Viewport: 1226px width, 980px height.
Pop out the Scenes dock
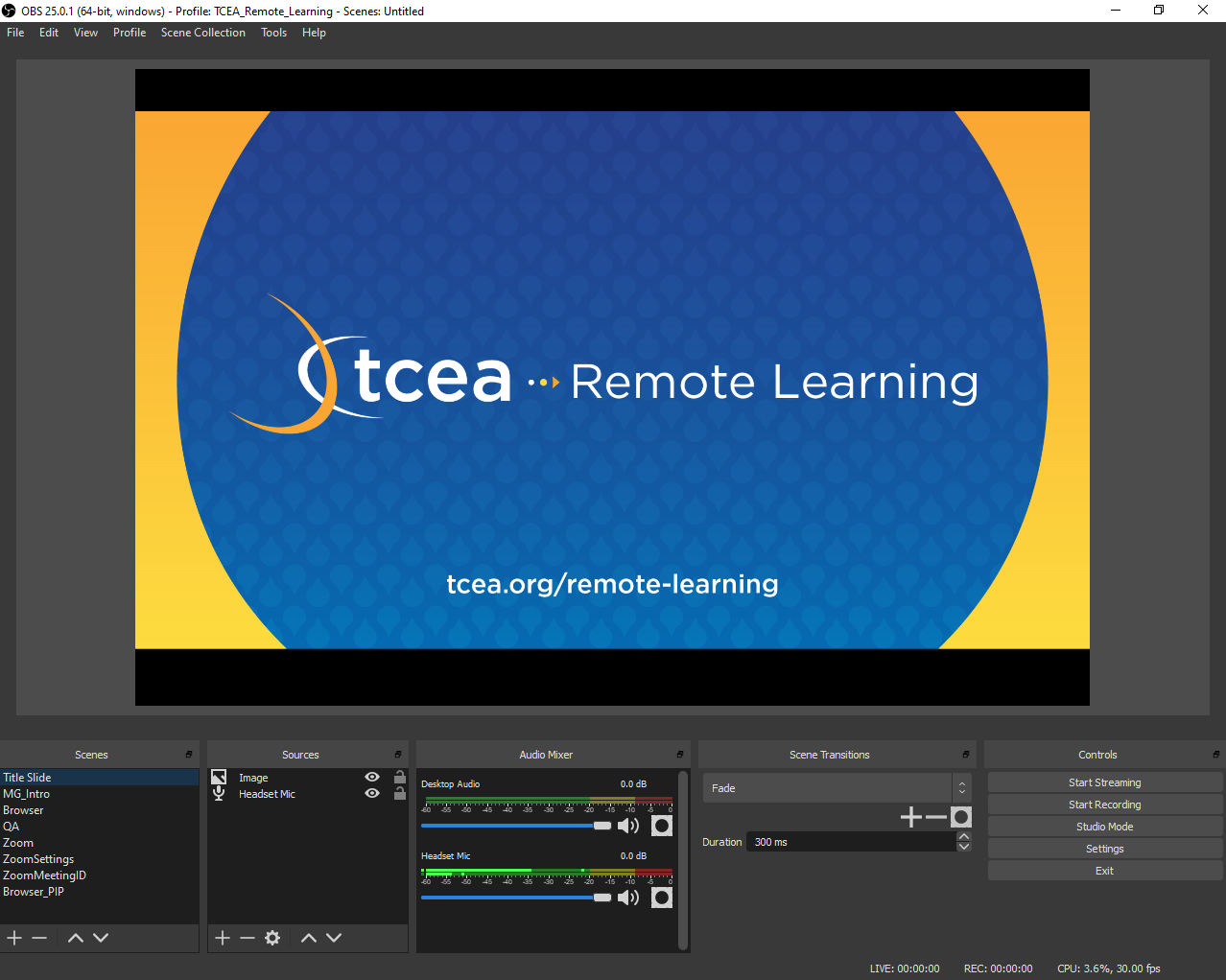coord(189,755)
